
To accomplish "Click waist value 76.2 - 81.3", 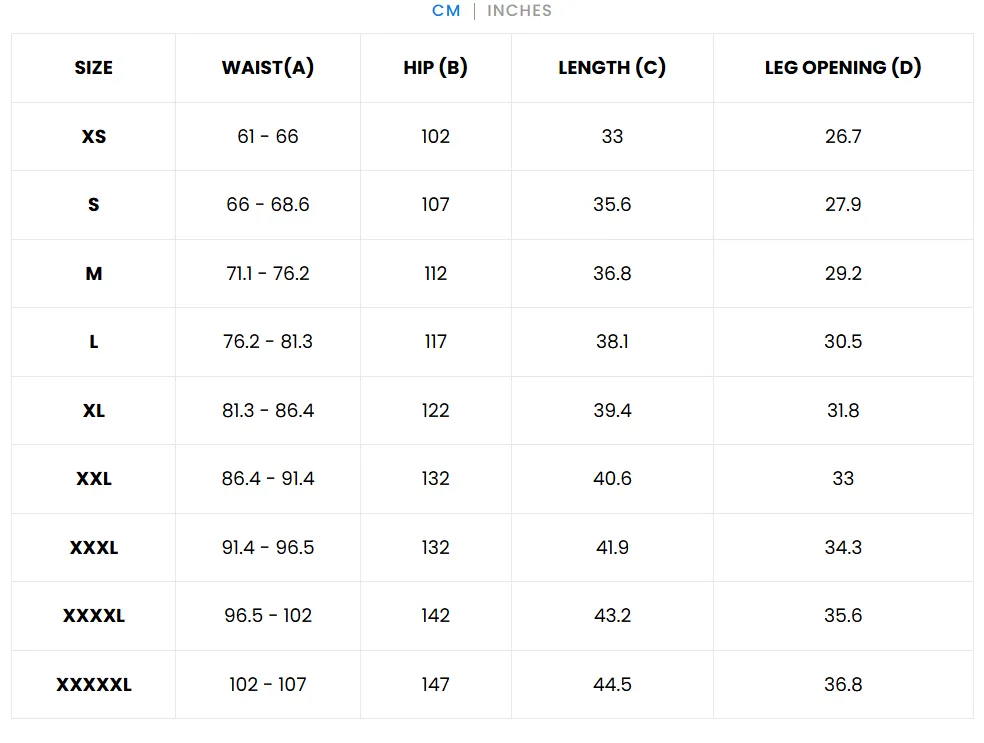I will (x=268, y=342).
